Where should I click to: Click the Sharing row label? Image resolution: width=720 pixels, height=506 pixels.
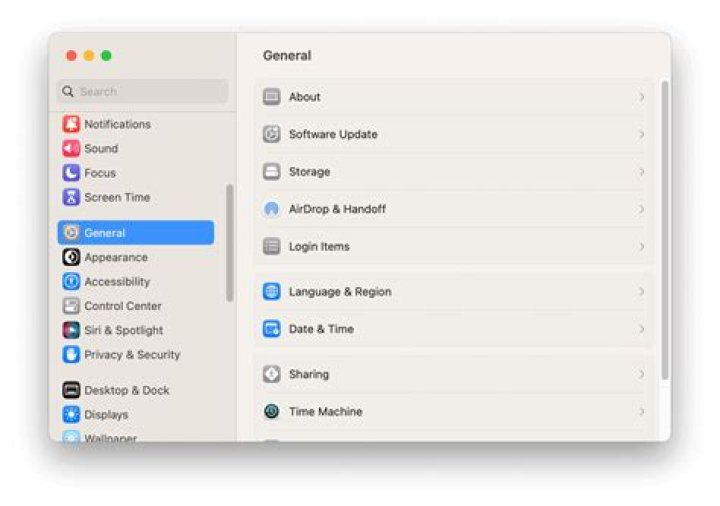pyautogui.click(x=309, y=374)
